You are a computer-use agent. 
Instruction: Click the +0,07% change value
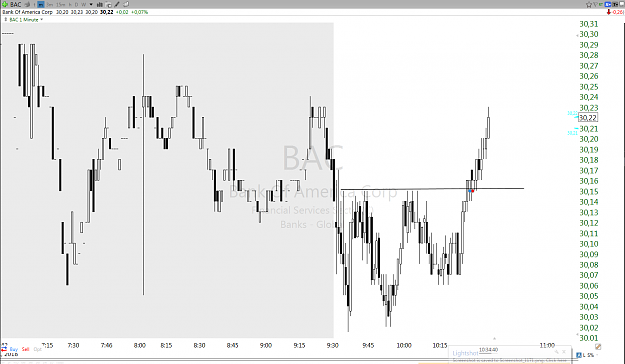click(140, 12)
